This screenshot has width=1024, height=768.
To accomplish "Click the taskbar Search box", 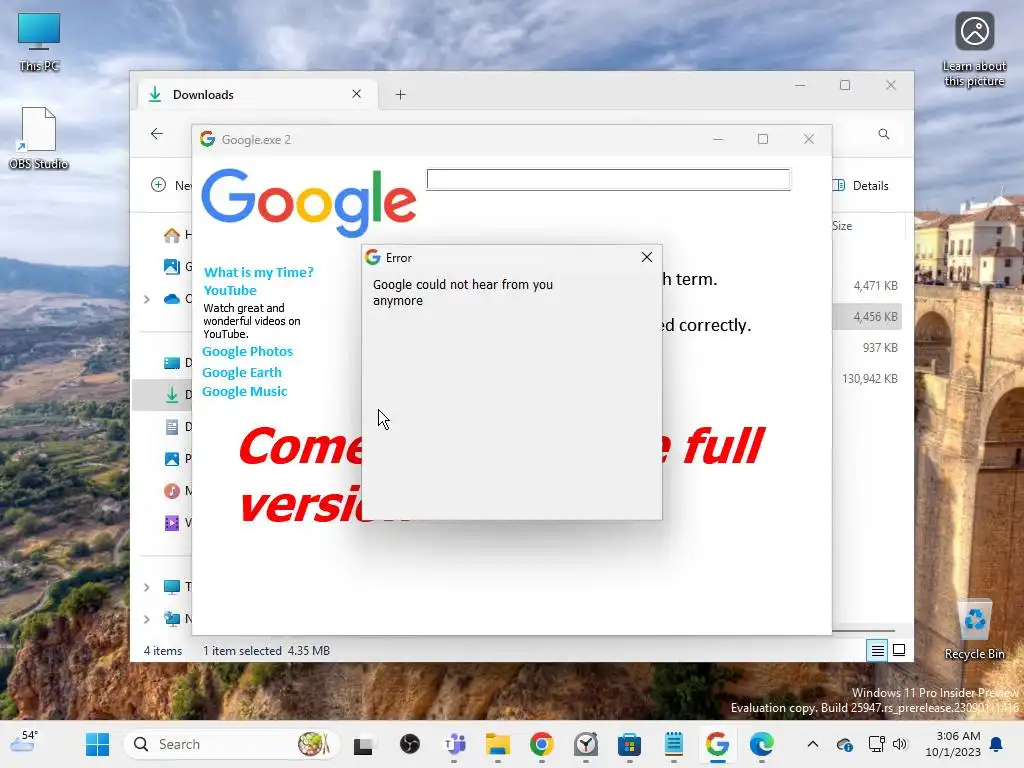I will pos(232,744).
